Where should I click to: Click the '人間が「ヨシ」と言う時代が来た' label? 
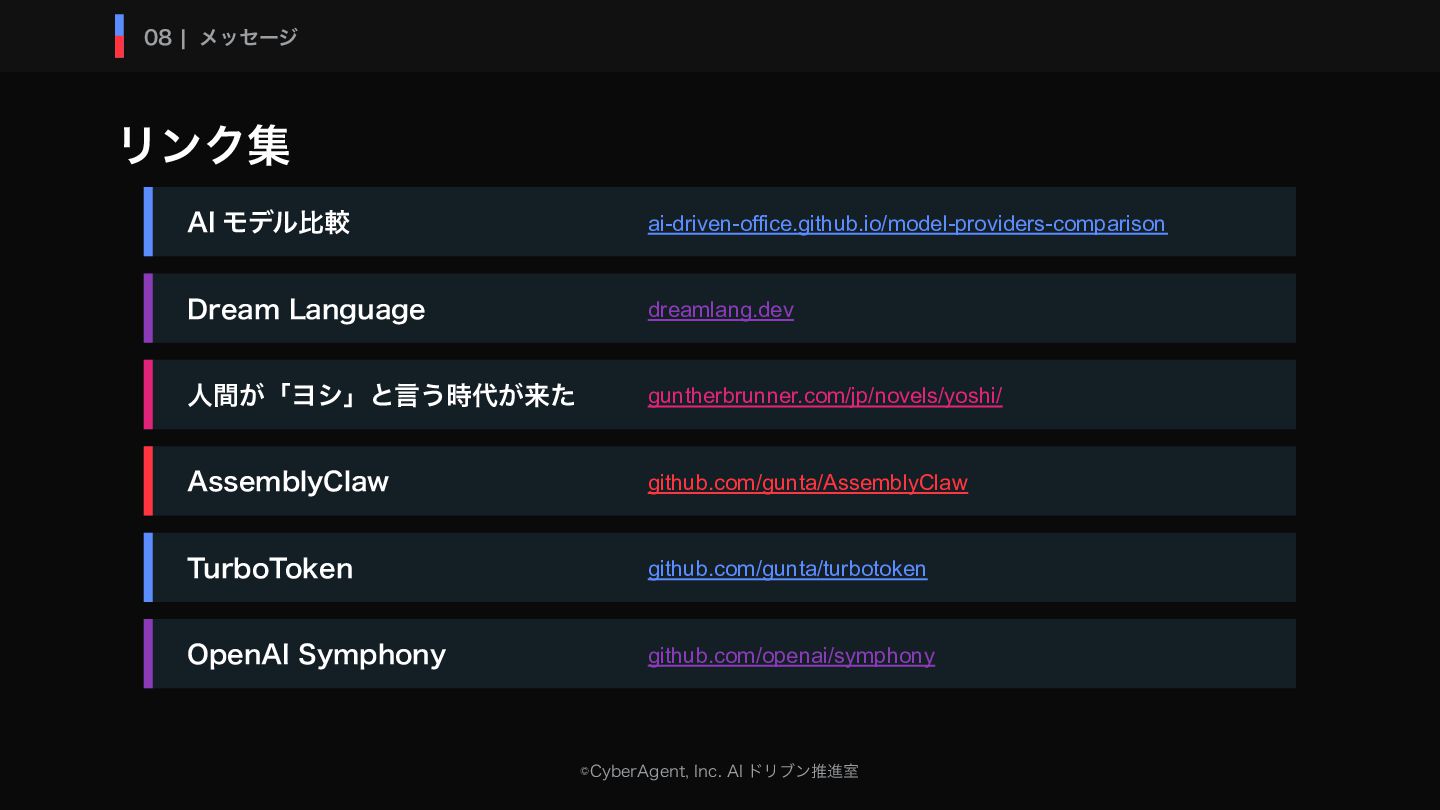381,395
